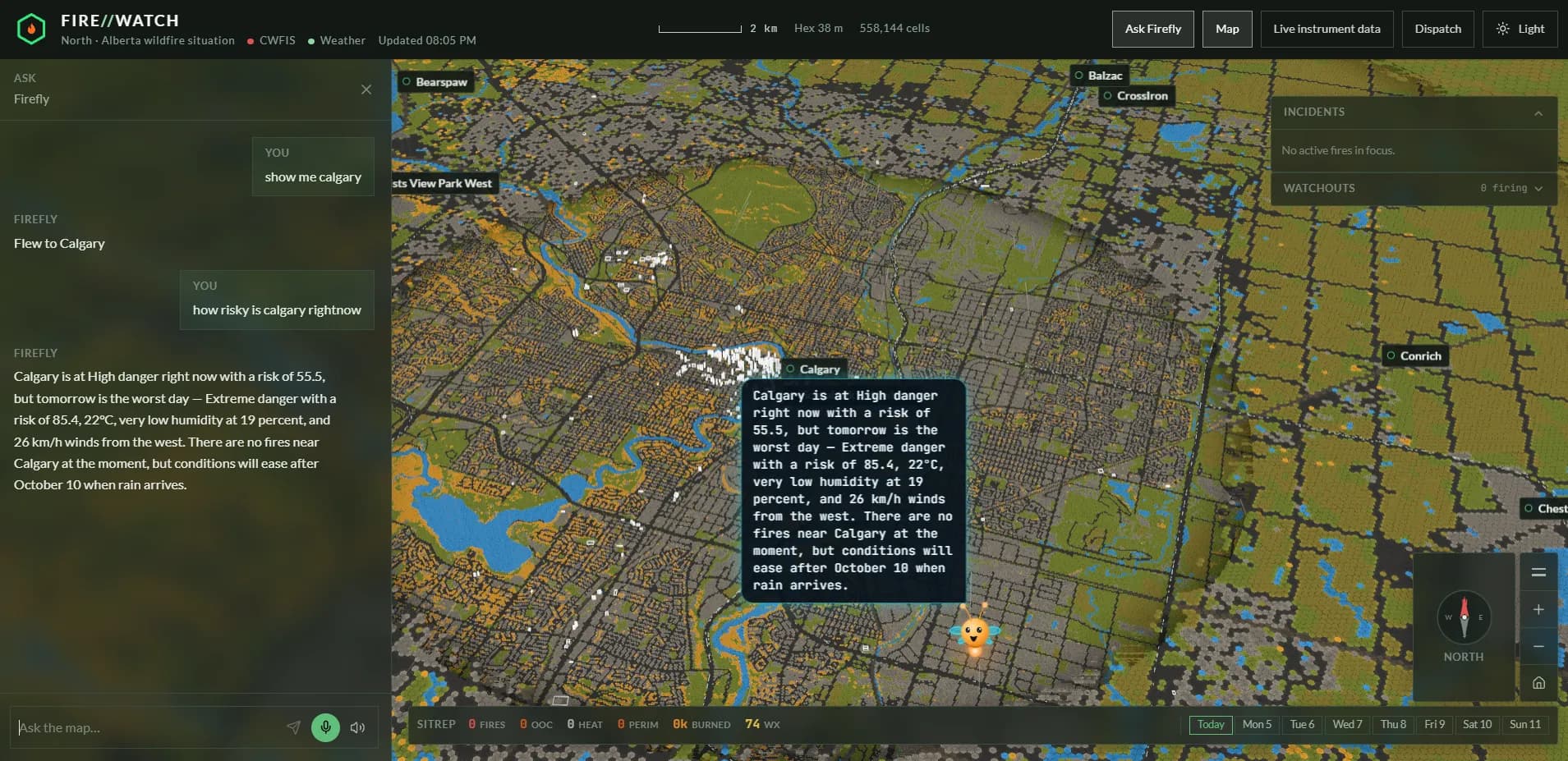Click the Balzac place marker

tap(1099, 76)
